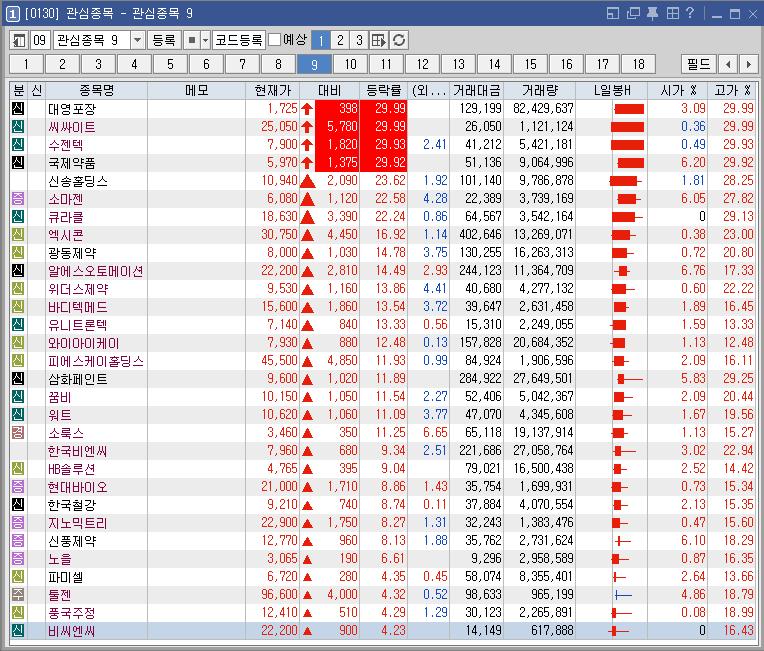Sort by the 거래대금 column header

pos(477,90)
